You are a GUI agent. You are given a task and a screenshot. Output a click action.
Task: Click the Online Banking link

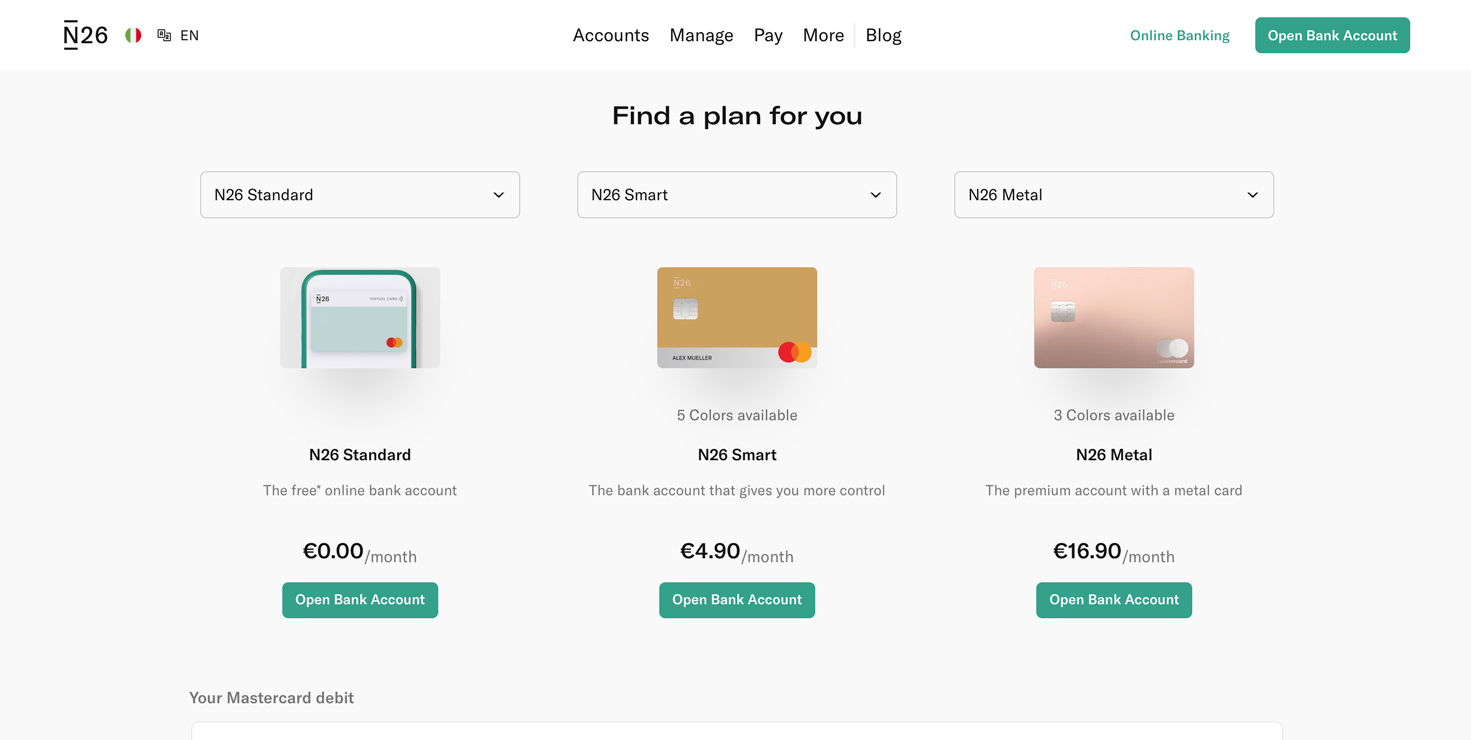tap(1179, 35)
